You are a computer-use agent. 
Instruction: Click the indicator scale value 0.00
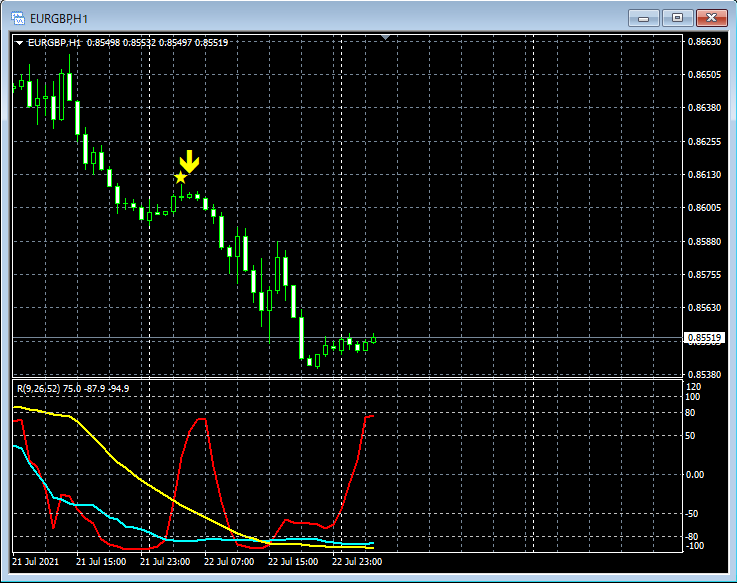point(695,474)
